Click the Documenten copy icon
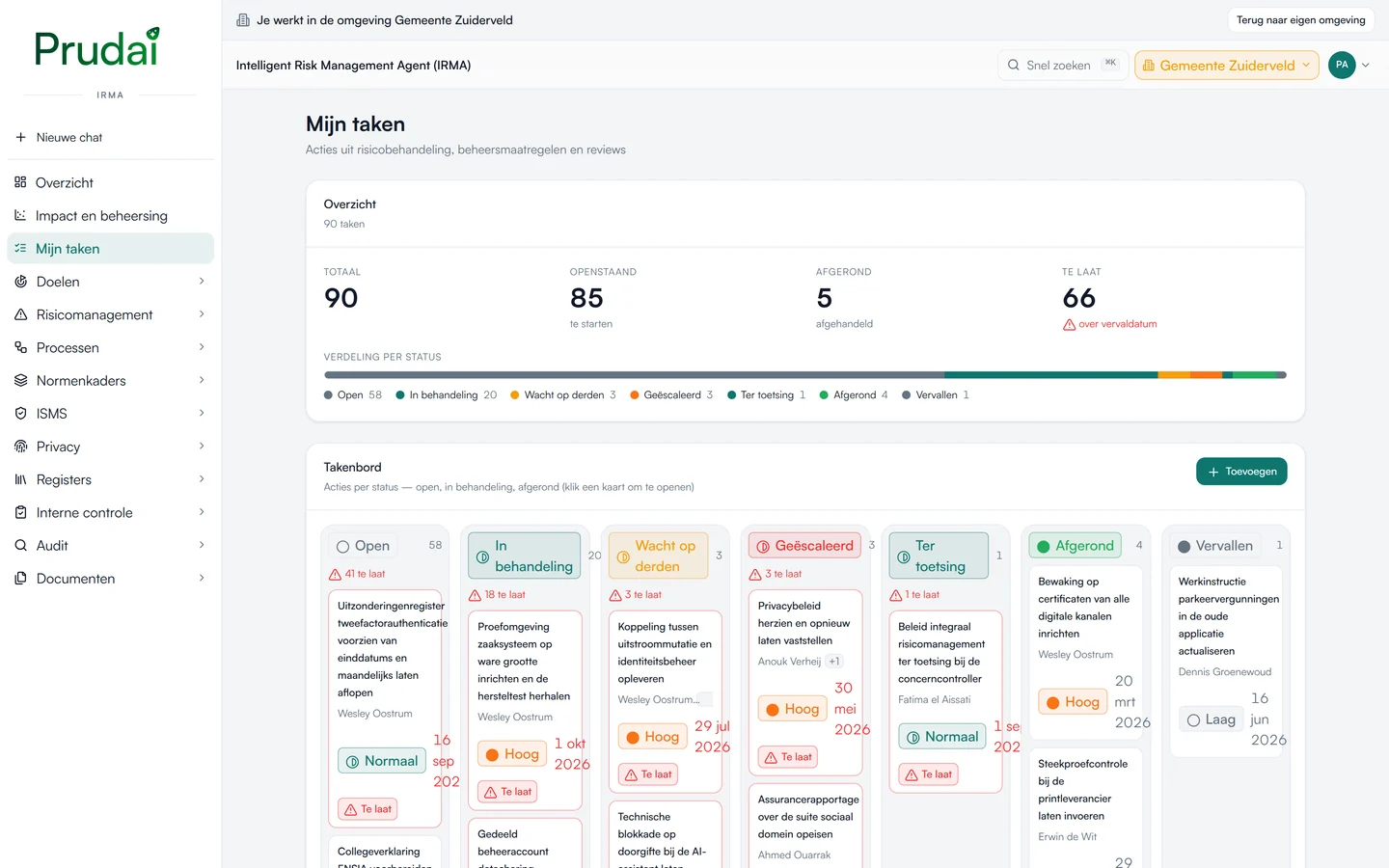Image resolution: width=1389 pixels, height=868 pixels. [x=20, y=578]
